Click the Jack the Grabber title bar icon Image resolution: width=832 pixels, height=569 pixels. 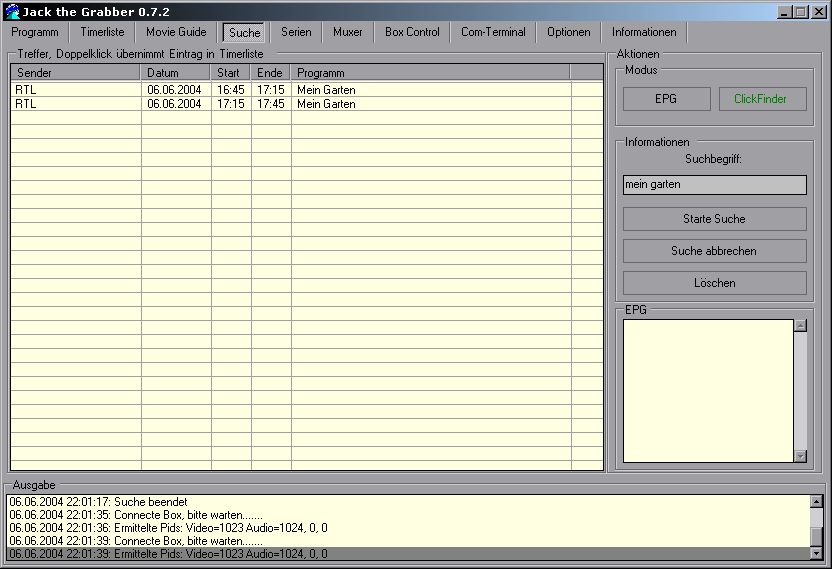pyautogui.click(x=12, y=11)
